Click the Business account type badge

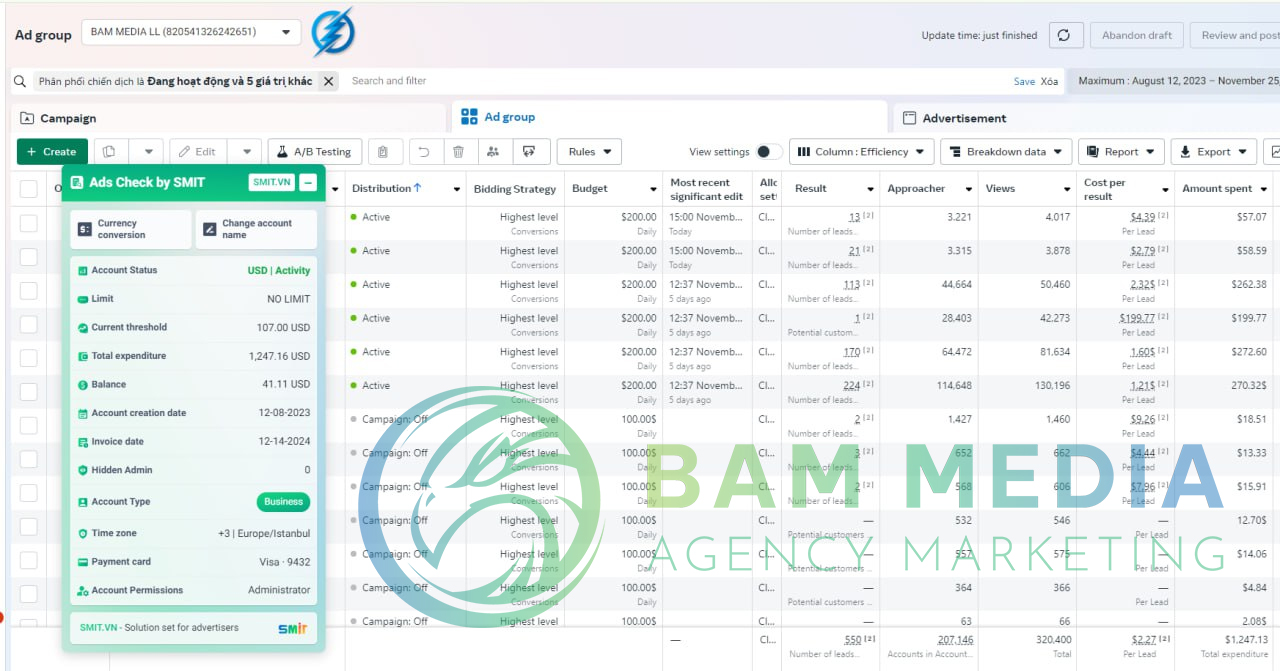tap(283, 502)
